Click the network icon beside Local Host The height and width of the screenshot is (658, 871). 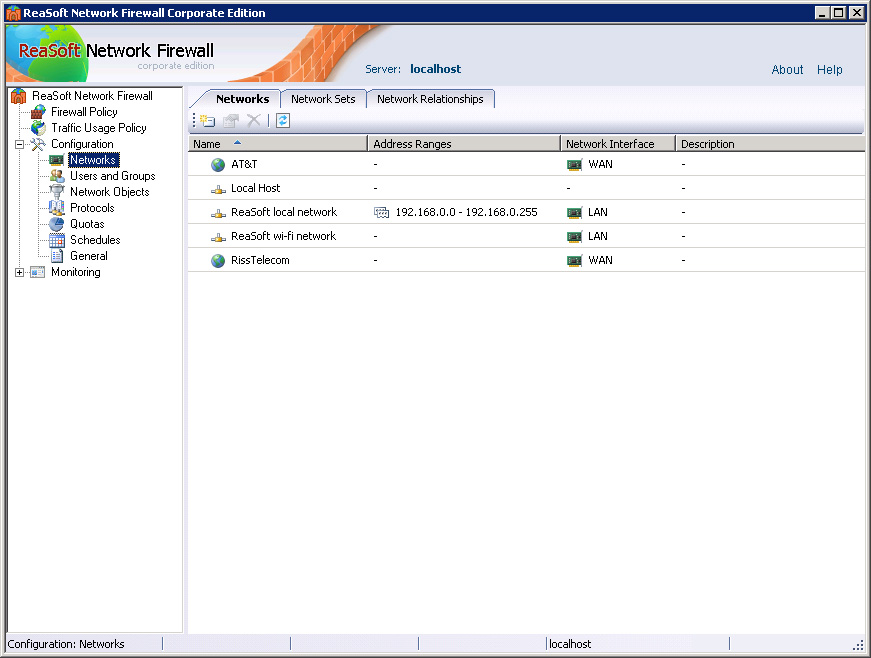[218, 189]
